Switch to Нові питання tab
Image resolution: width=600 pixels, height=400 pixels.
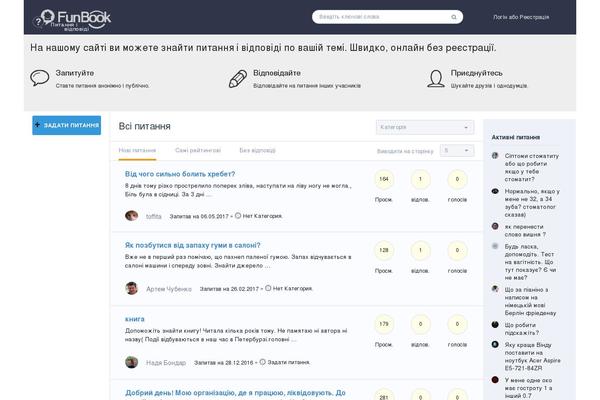tap(137, 150)
